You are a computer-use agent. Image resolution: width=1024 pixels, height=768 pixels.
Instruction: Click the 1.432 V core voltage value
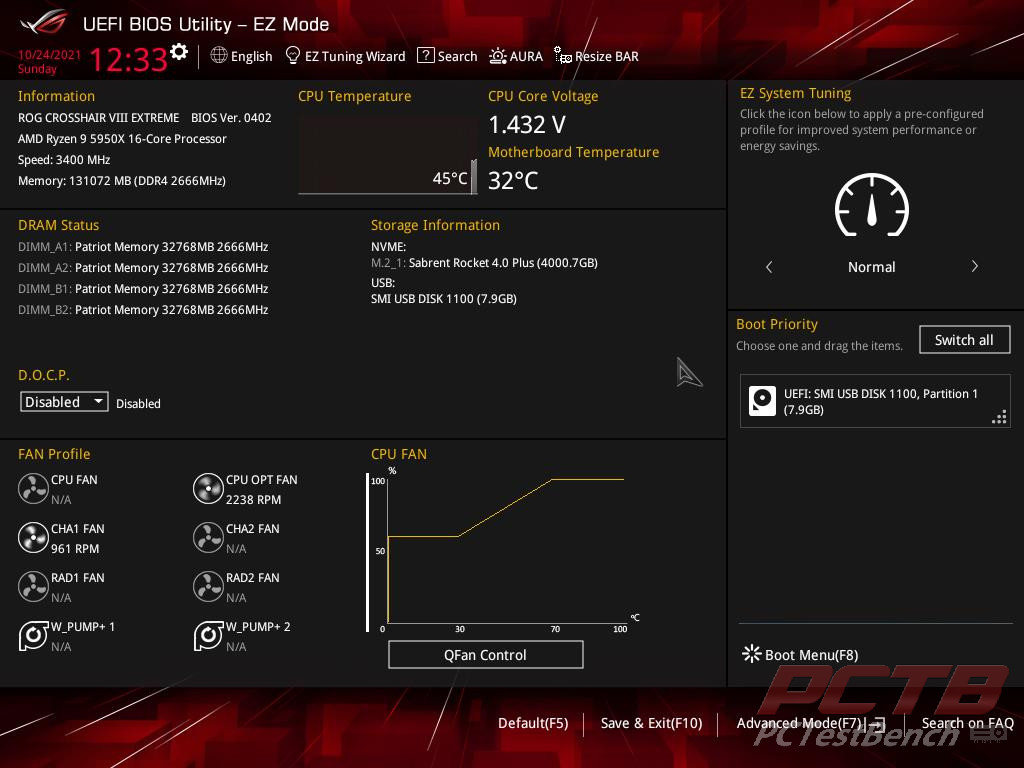[527, 125]
